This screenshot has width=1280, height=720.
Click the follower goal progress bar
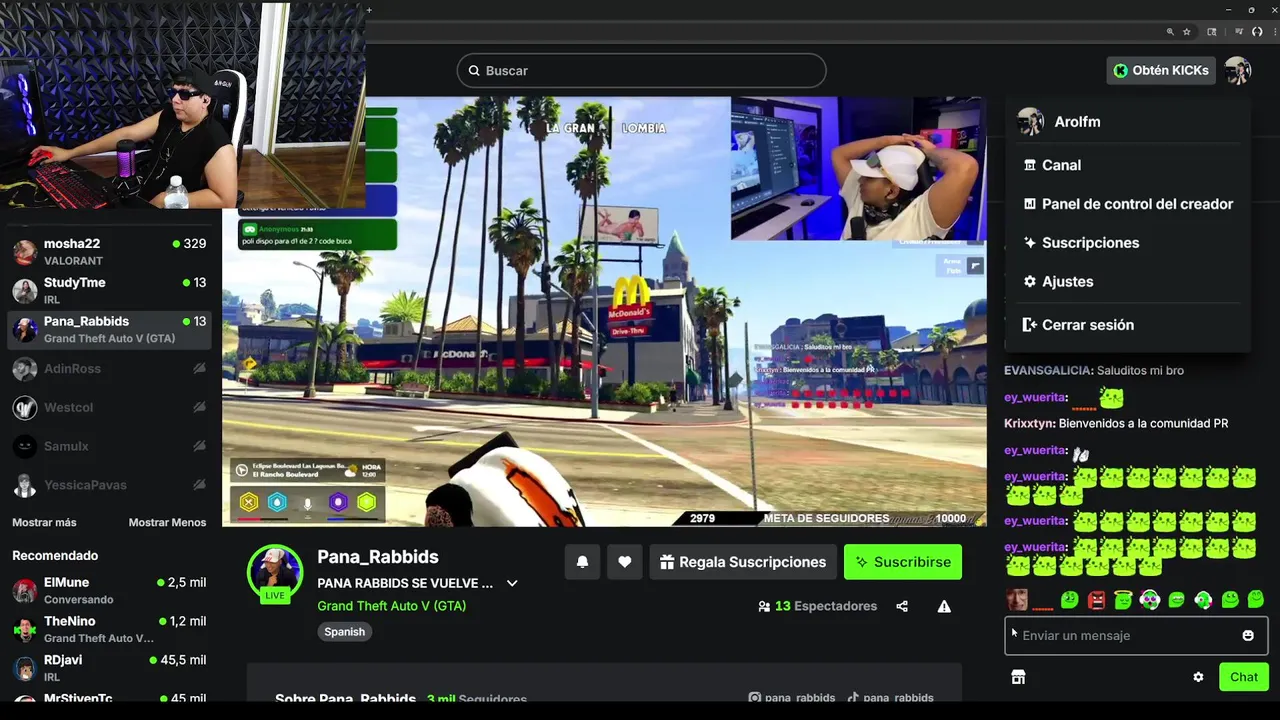coord(829,518)
